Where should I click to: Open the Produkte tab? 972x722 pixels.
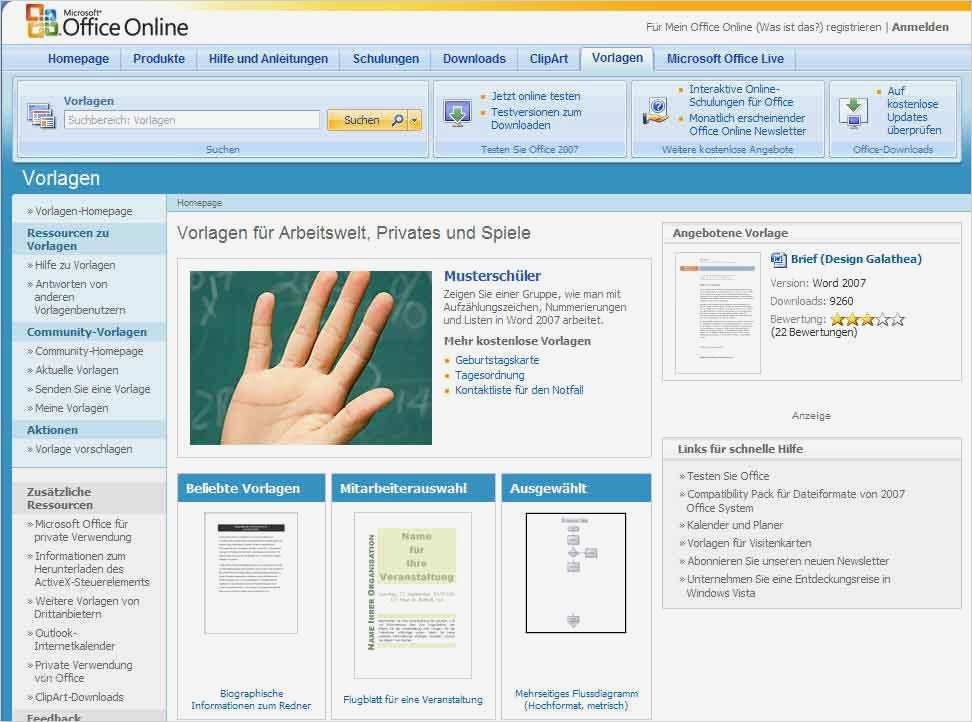159,59
